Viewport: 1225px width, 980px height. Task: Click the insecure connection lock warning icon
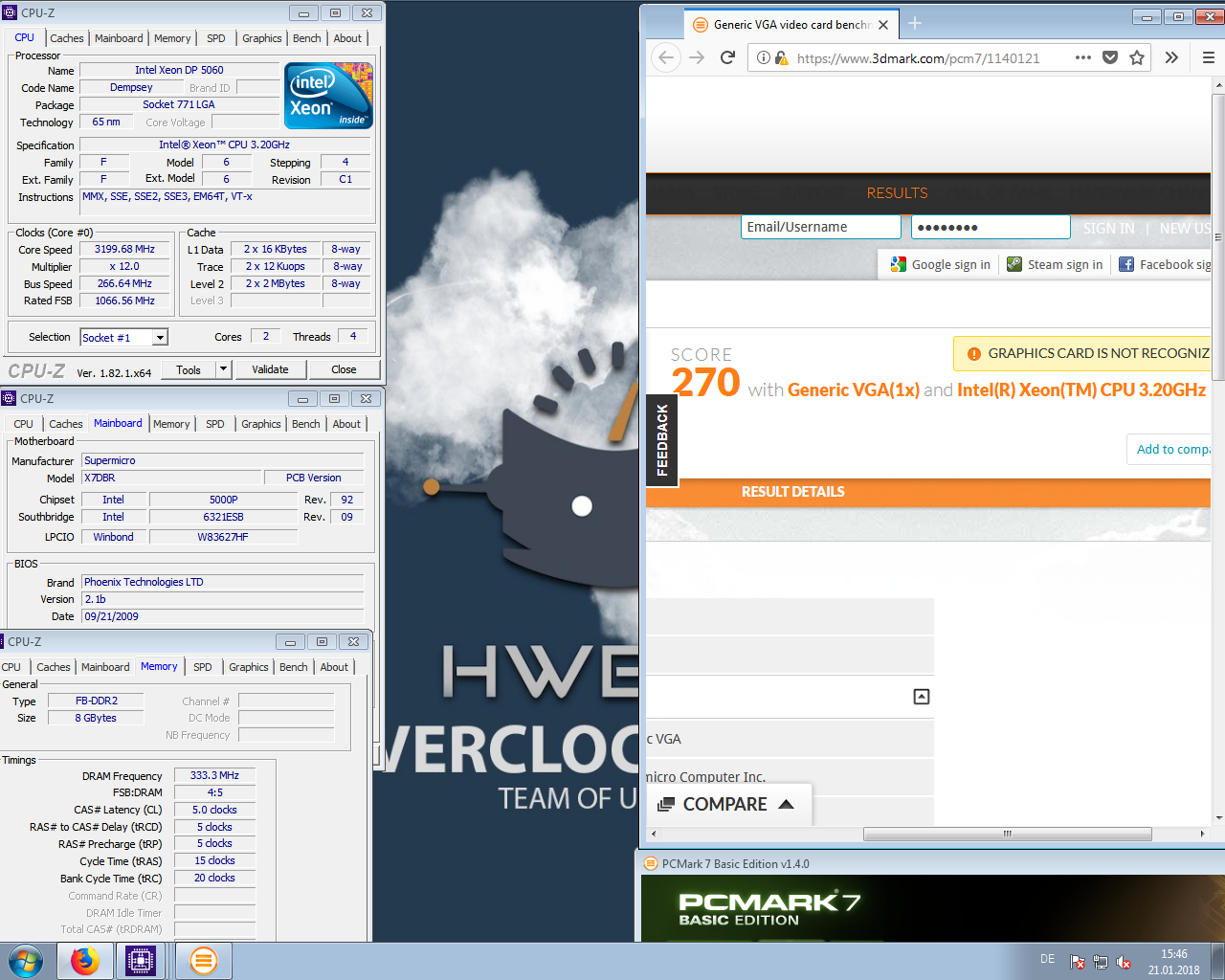click(x=781, y=57)
